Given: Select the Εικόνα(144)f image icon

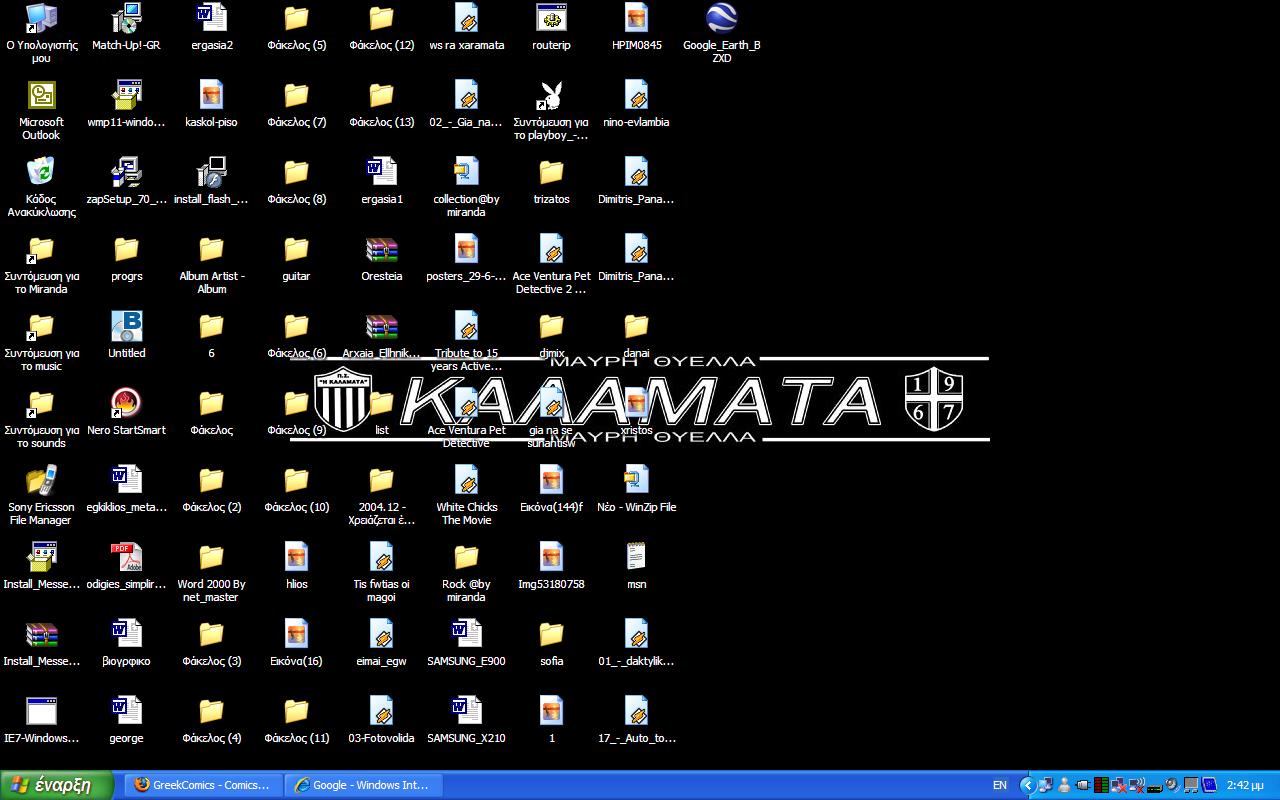Looking at the screenshot, I should pos(551,480).
